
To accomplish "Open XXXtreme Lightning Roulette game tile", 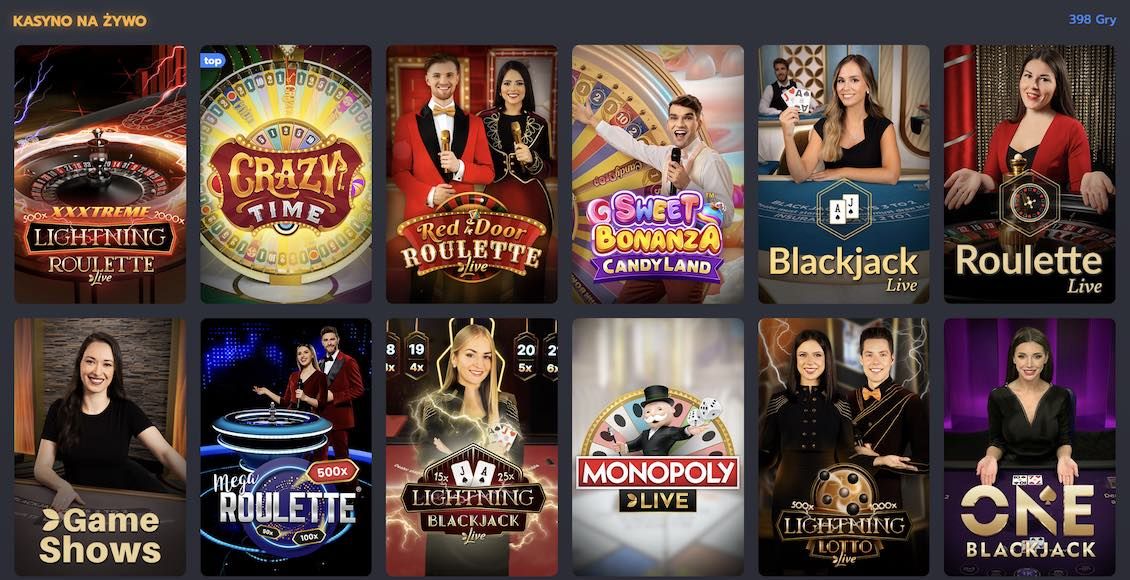I will (100, 174).
